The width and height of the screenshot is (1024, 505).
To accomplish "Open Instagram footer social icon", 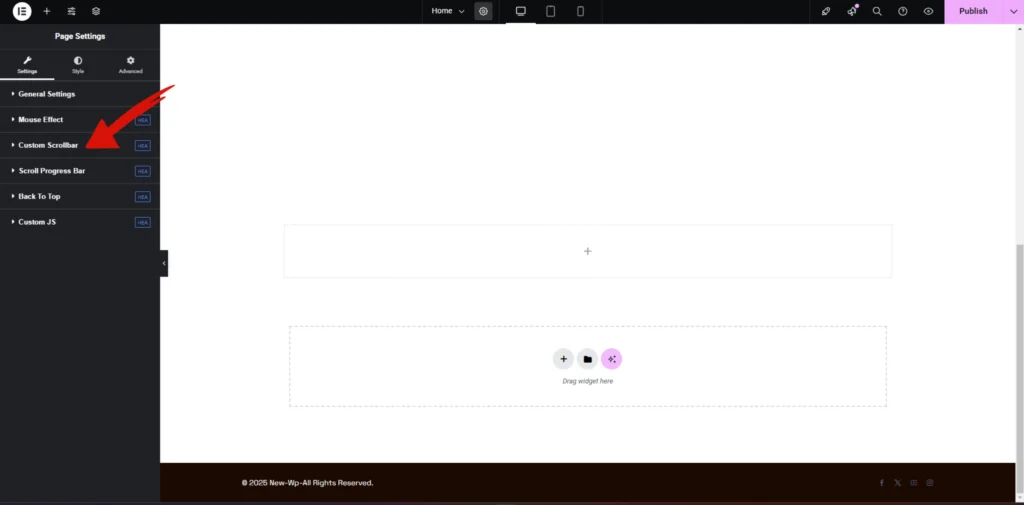I will [930, 483].
